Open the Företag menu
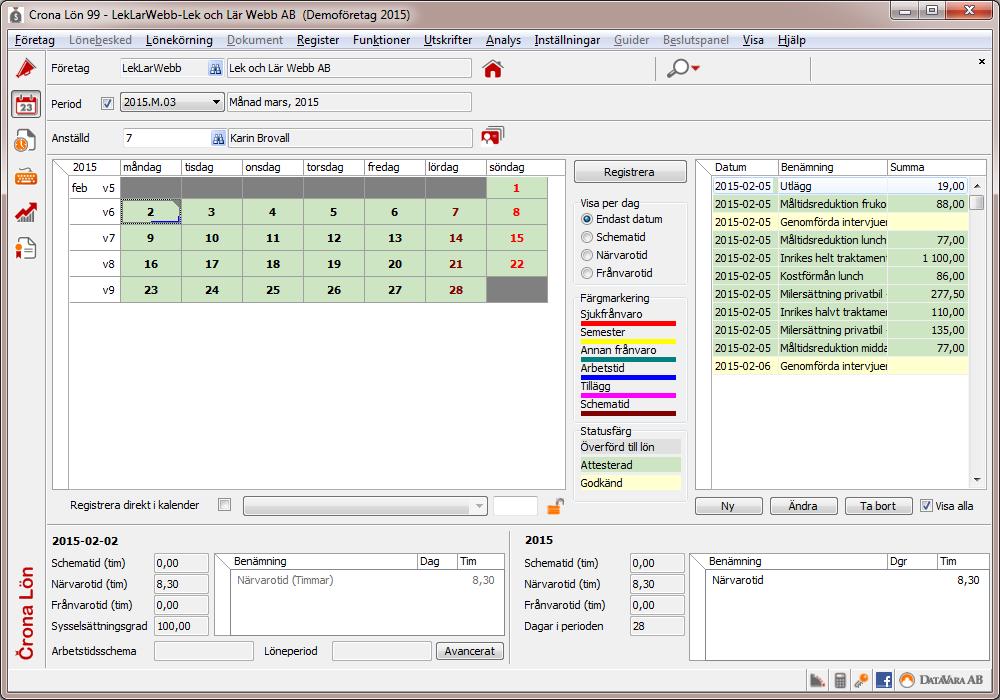 tap(34, 40)
